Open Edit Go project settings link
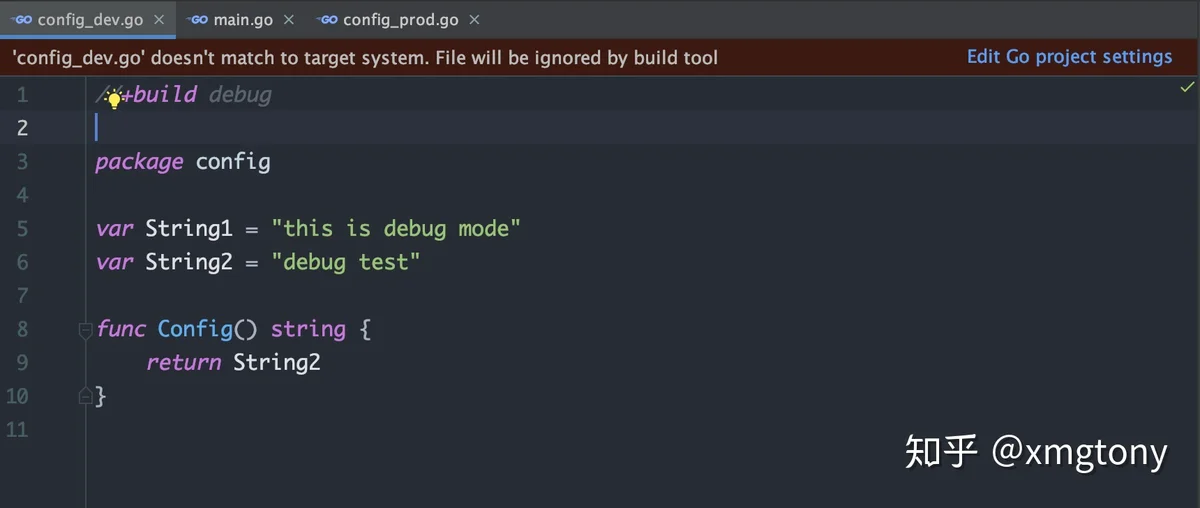 pos(1069,57)
